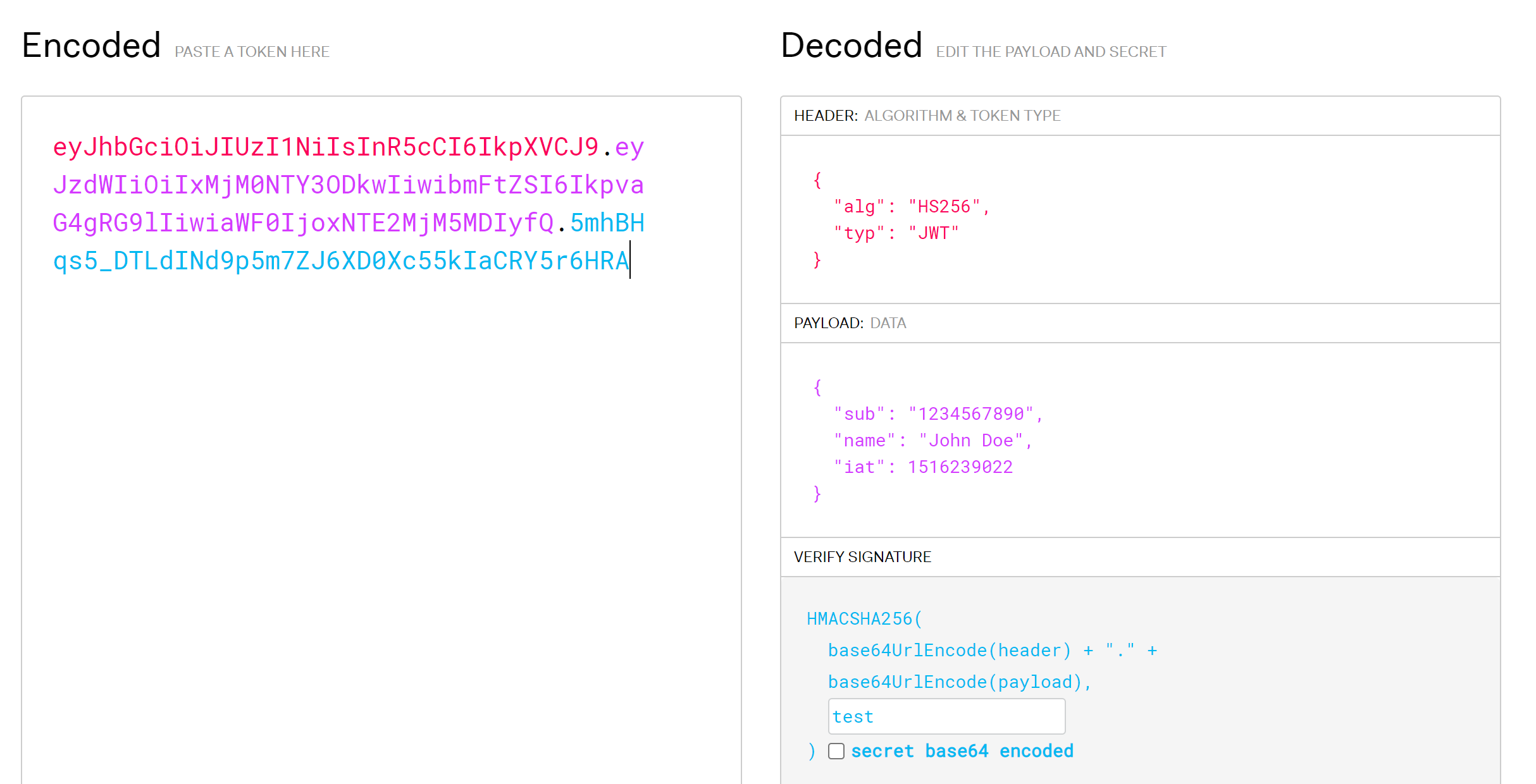Tick the secret base64 encoded checkbox
Viewport: 1536px width, 784px height.
point(836,751)
